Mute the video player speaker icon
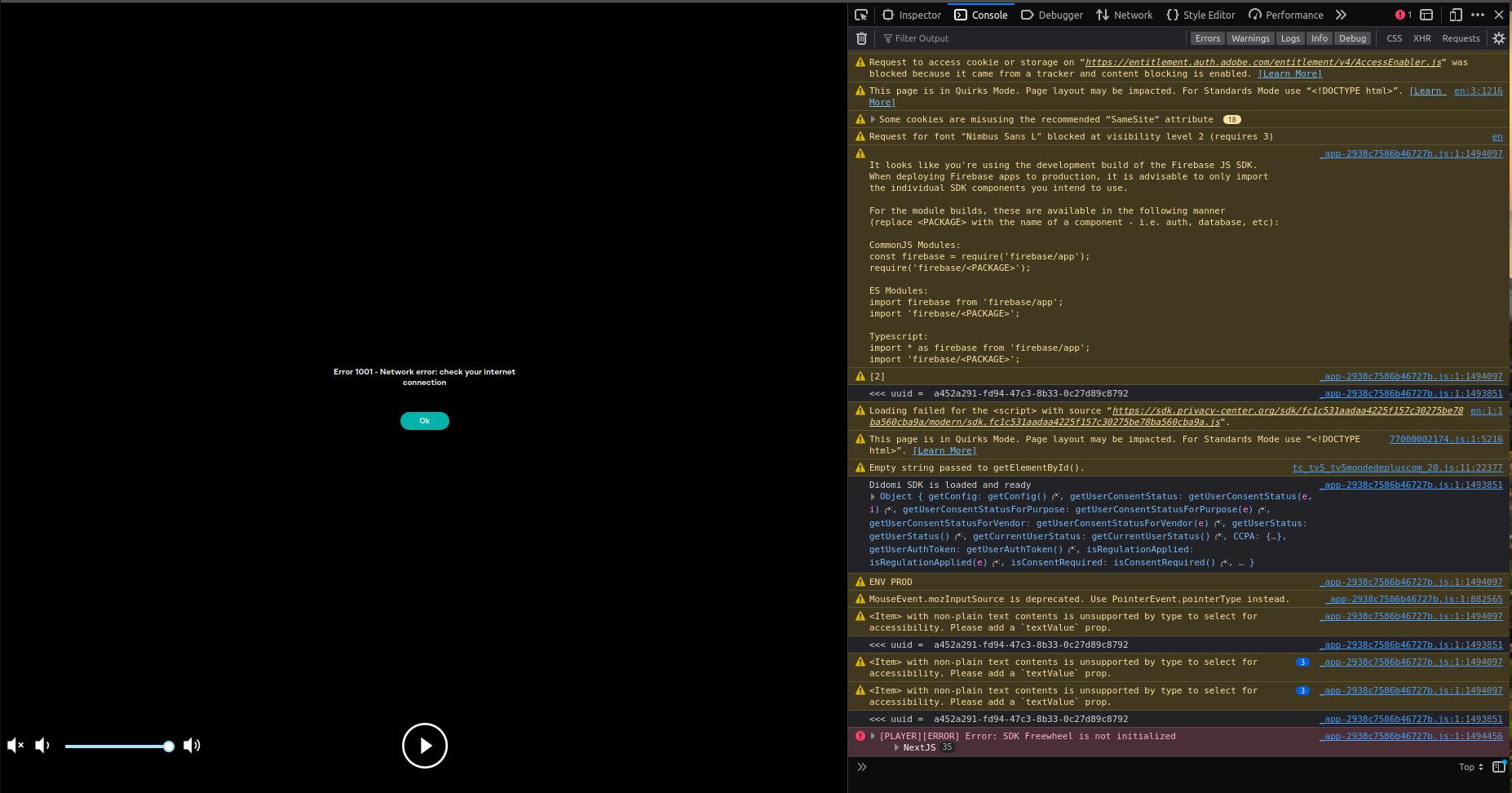 coord(15,745)
